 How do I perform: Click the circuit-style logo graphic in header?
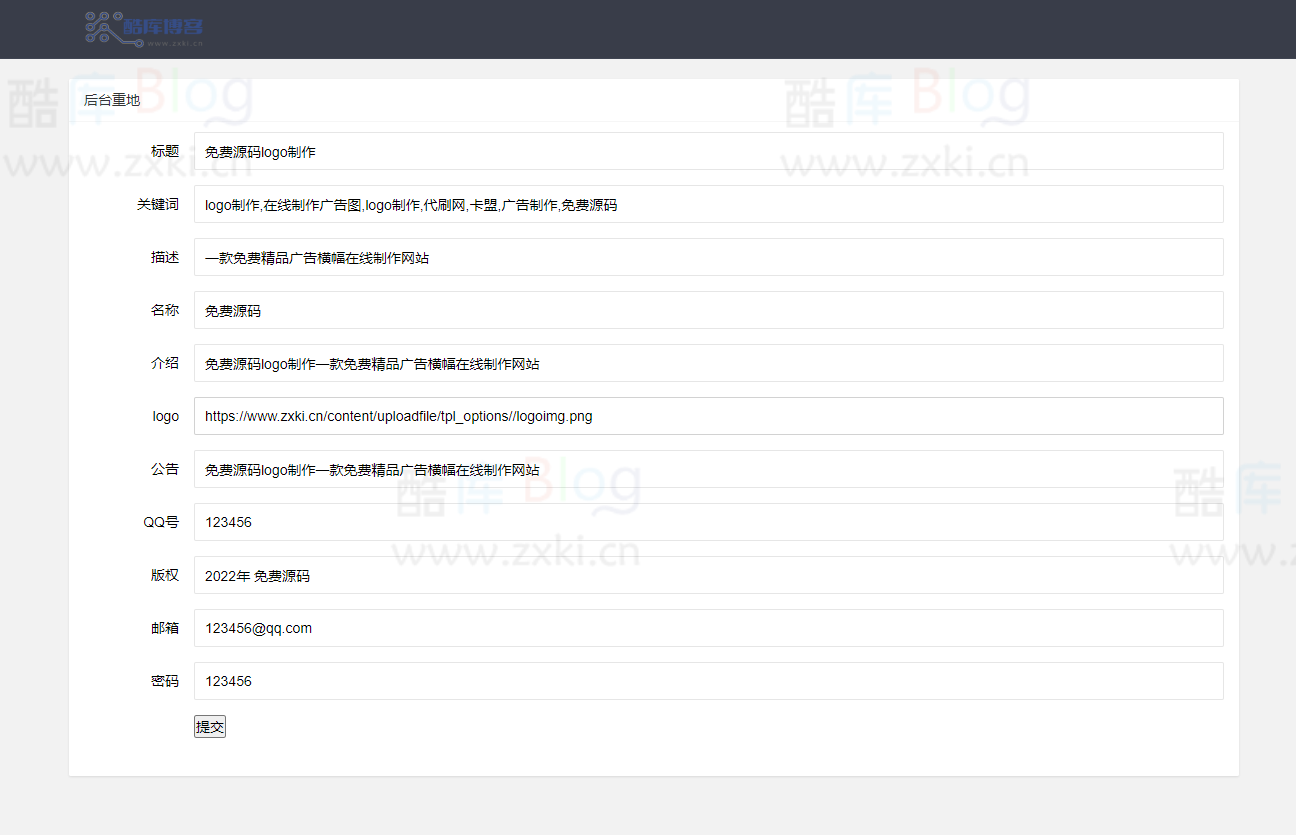pyautogui.click(x=98, y=28)
